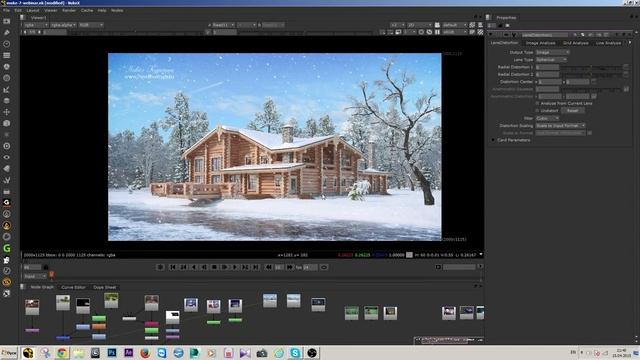Click the Radial Distortion 2 slider
The image size is (640, 360).
(591, 74)
